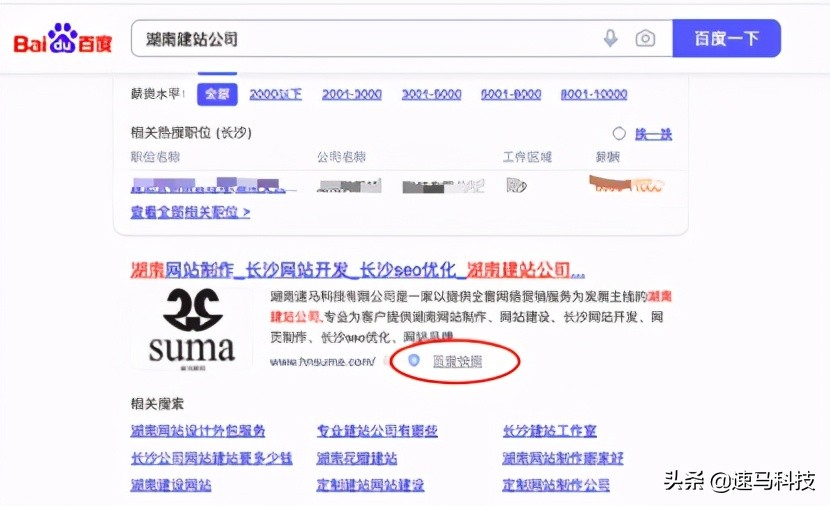The image size is (830, 506).
Task: Open related search 湖南网站设计外包服务
Action: [197, 431]
